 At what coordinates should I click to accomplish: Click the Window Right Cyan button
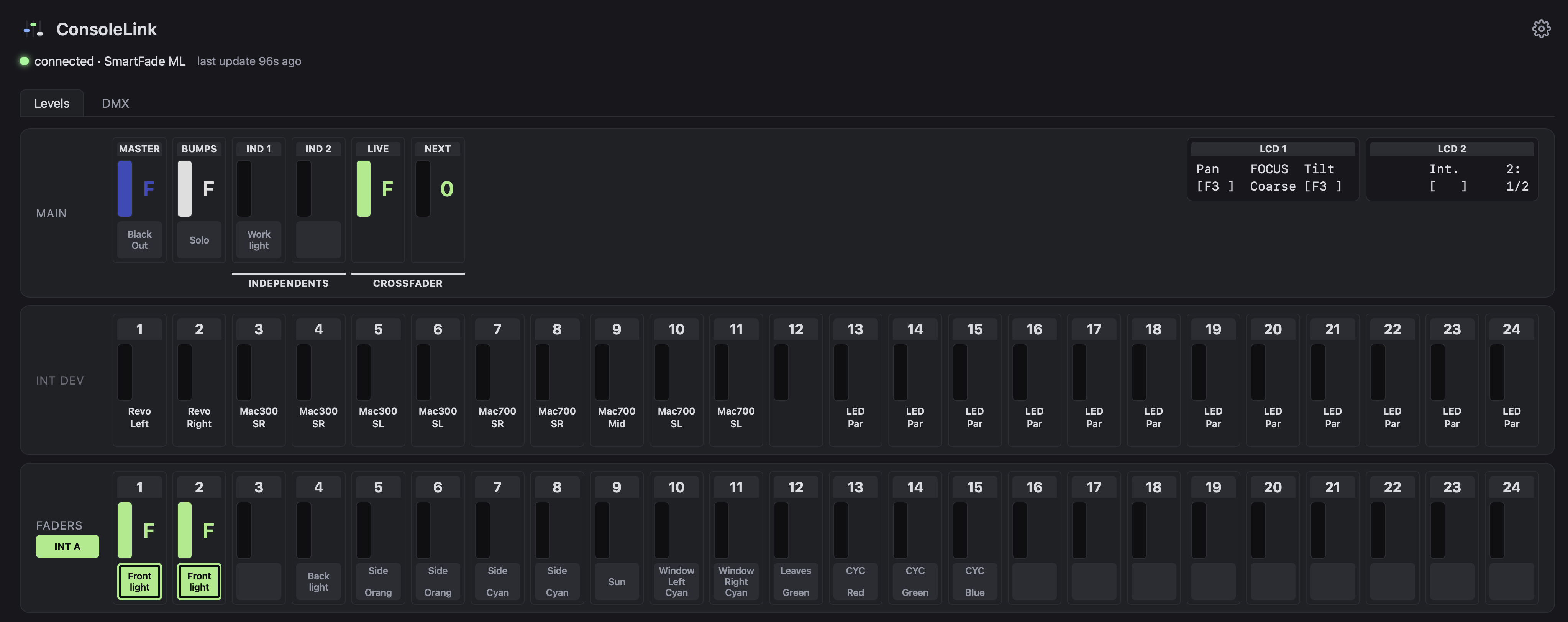click(736, 581)
